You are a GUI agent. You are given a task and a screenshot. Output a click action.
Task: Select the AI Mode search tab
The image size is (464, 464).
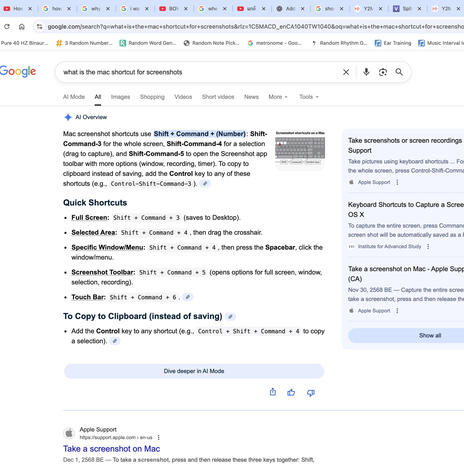point(74,97)
